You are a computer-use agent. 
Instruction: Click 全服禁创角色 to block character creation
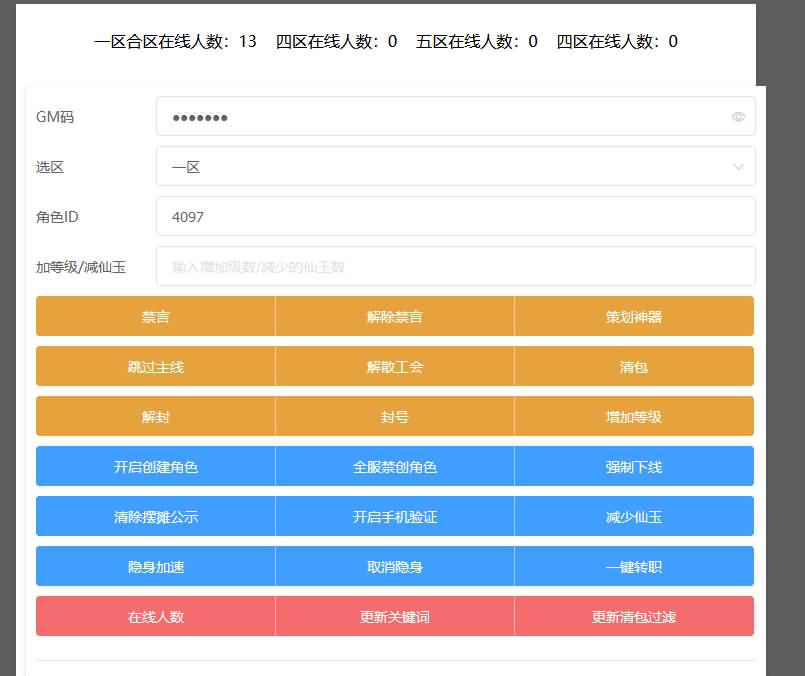394,466
